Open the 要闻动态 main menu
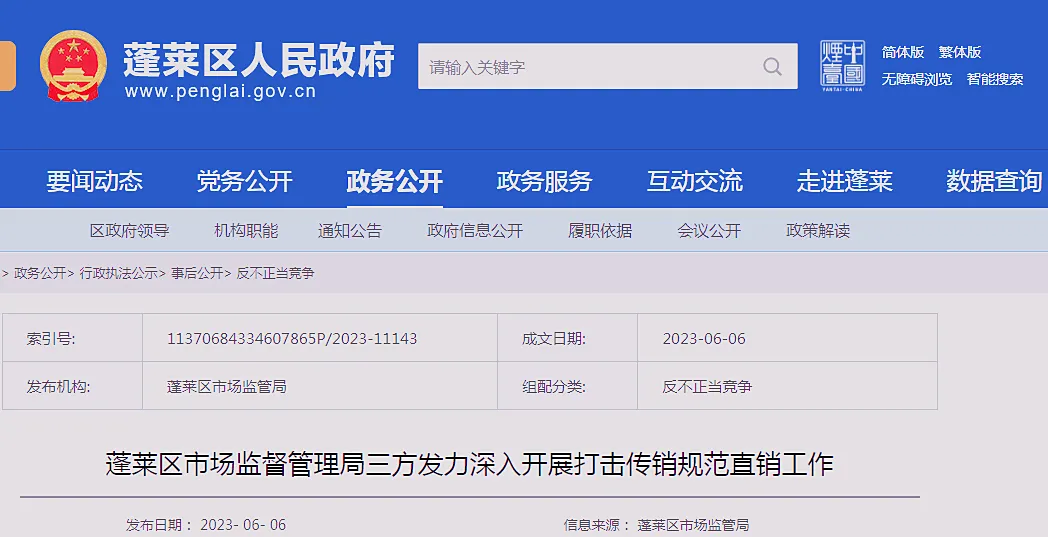Viewport: 1048px width, 537px height. tap(94, 181)
